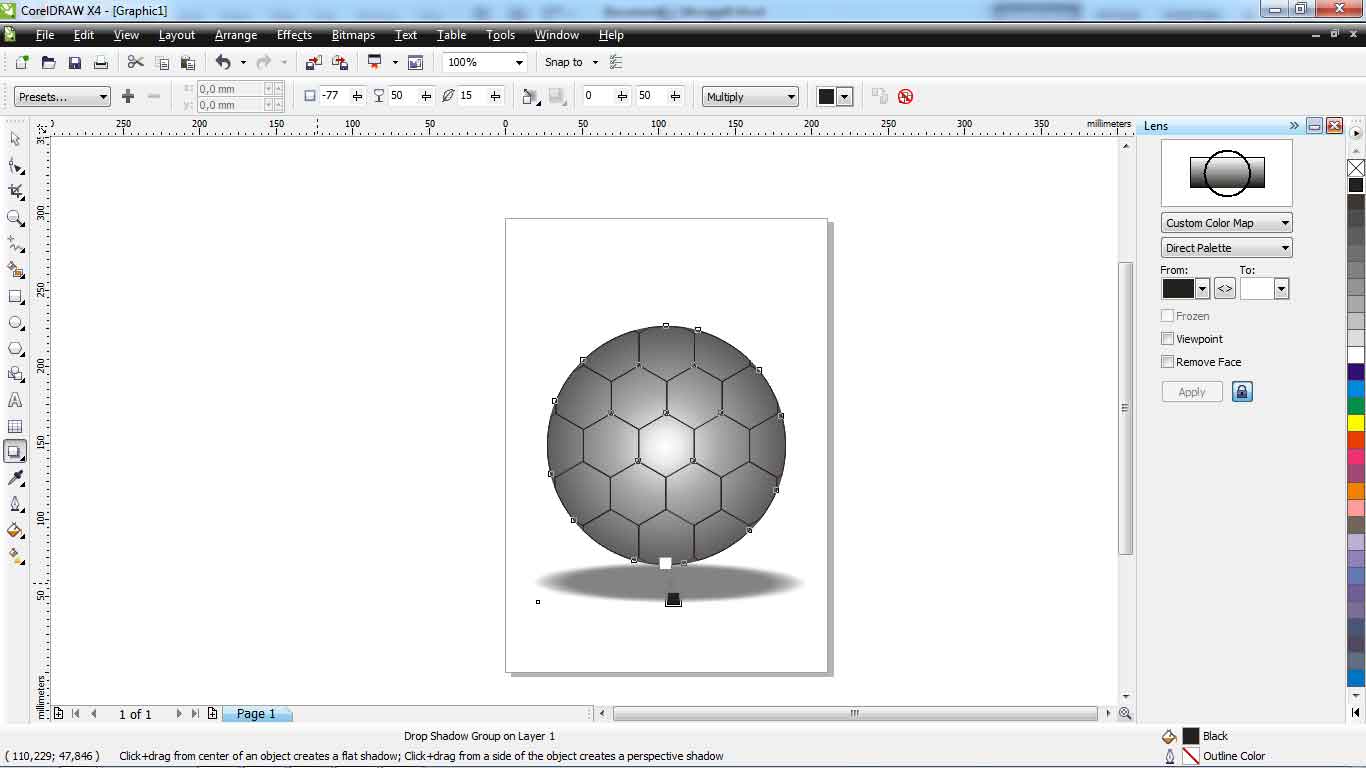Select the Ellipse tool
Viewport: 1366px width, 768px height.
(15, 322)
